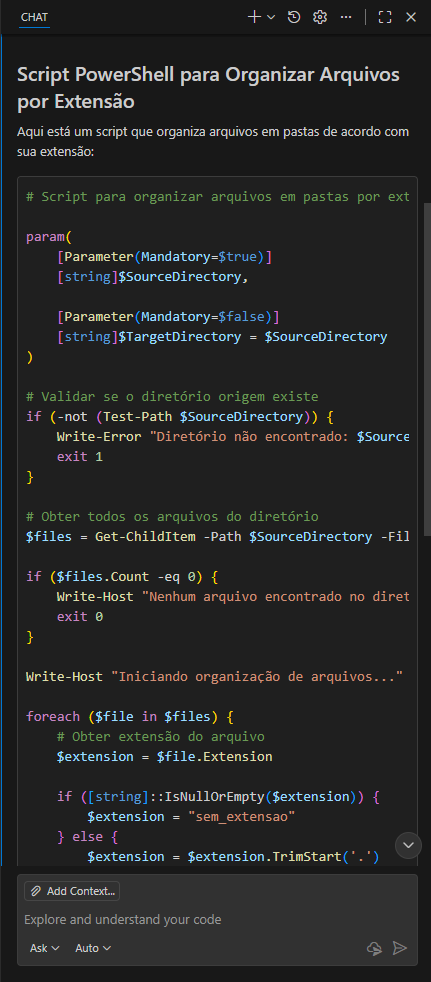
Task: Click '[string]$TargetDirectory = $SourceDirectory' line
Action: 222,337
